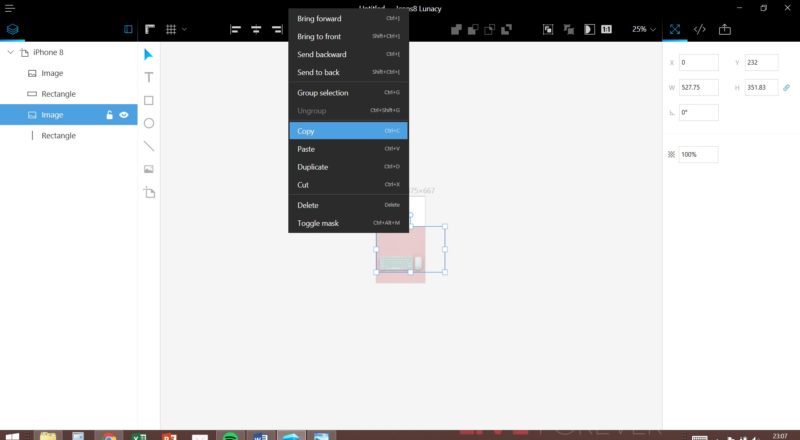Open the hamburger main menu
The image size is (800, 440).
pyautogui.click(x=10, y=8)
